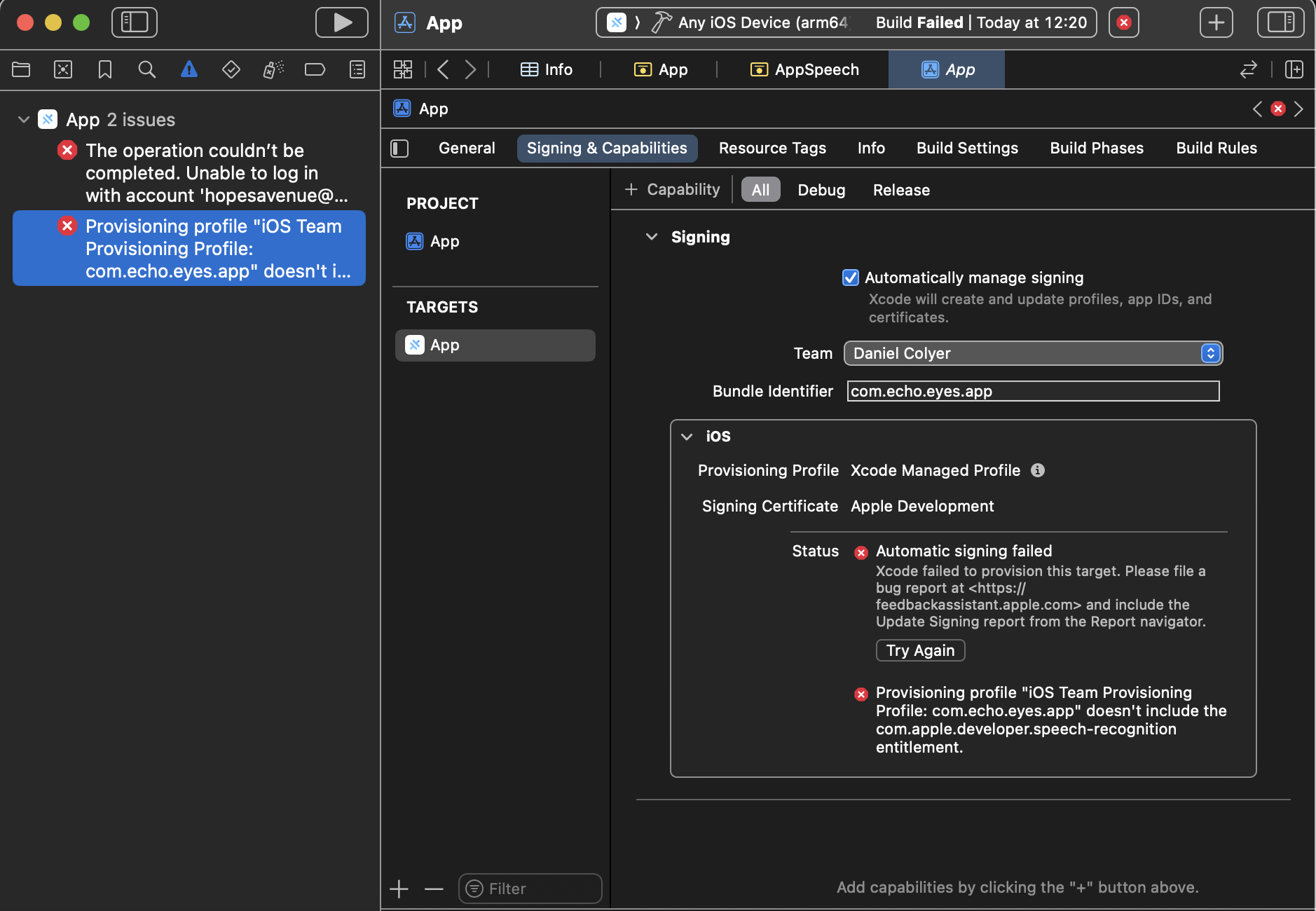Switch to the Info editor tab

547,69
